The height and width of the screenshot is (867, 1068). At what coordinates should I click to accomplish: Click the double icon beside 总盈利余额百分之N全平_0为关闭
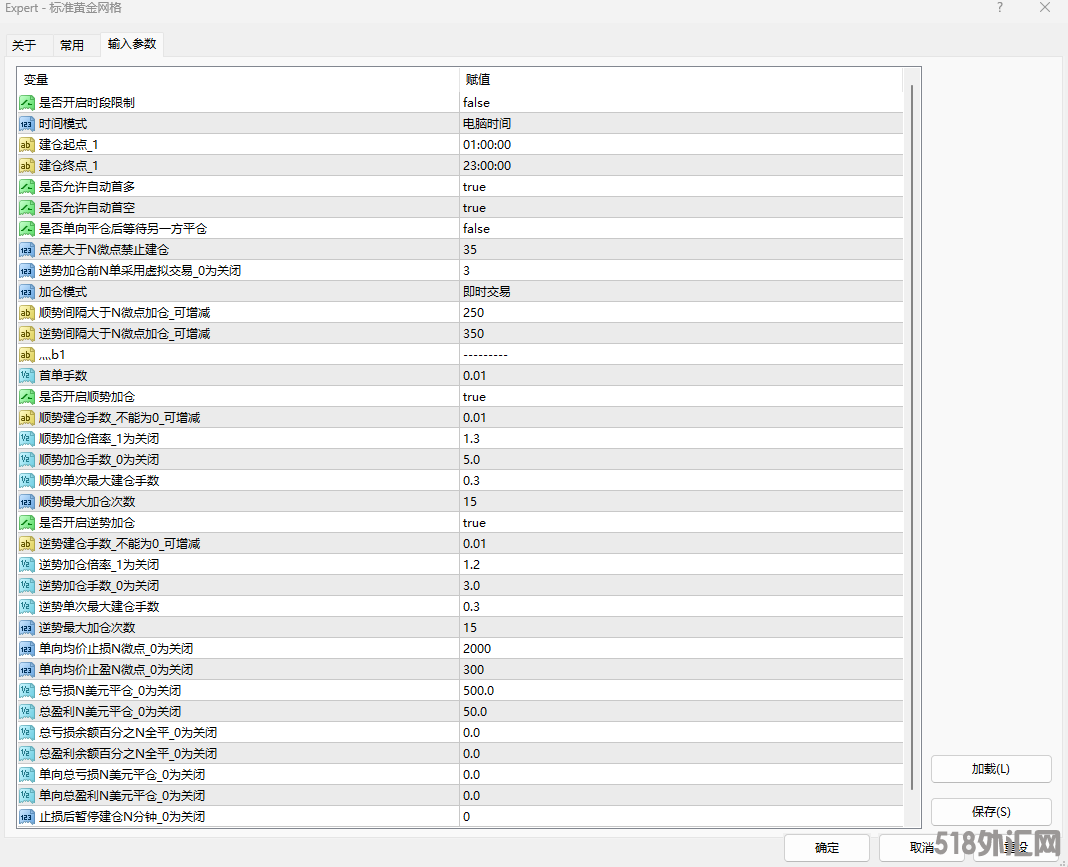[27, 754]
